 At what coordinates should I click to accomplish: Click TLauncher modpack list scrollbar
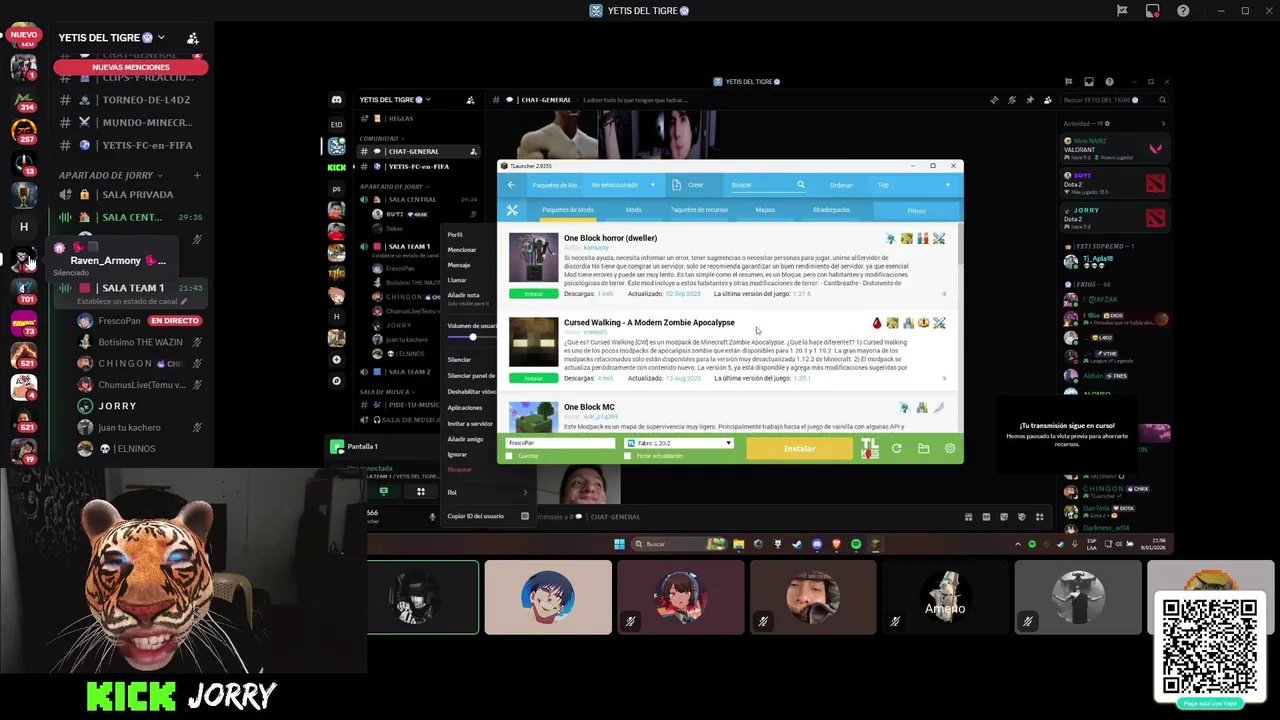pyautogui.click(x=960, y=245)
